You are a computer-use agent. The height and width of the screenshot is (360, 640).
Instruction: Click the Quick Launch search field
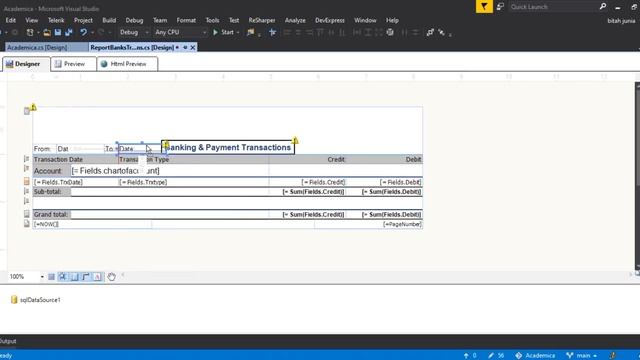click(553, 7)
